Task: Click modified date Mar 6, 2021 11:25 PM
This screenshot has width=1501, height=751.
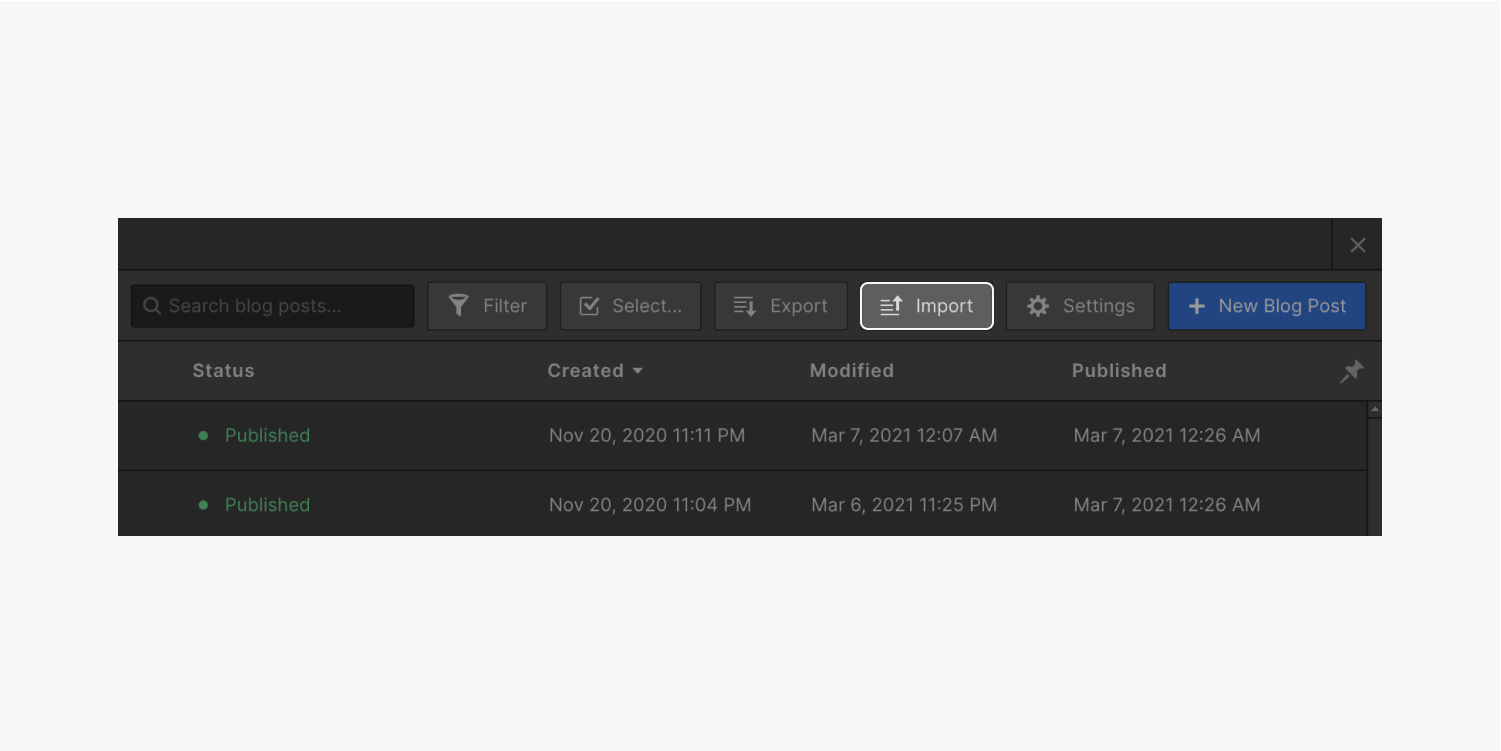Action: 904,505
